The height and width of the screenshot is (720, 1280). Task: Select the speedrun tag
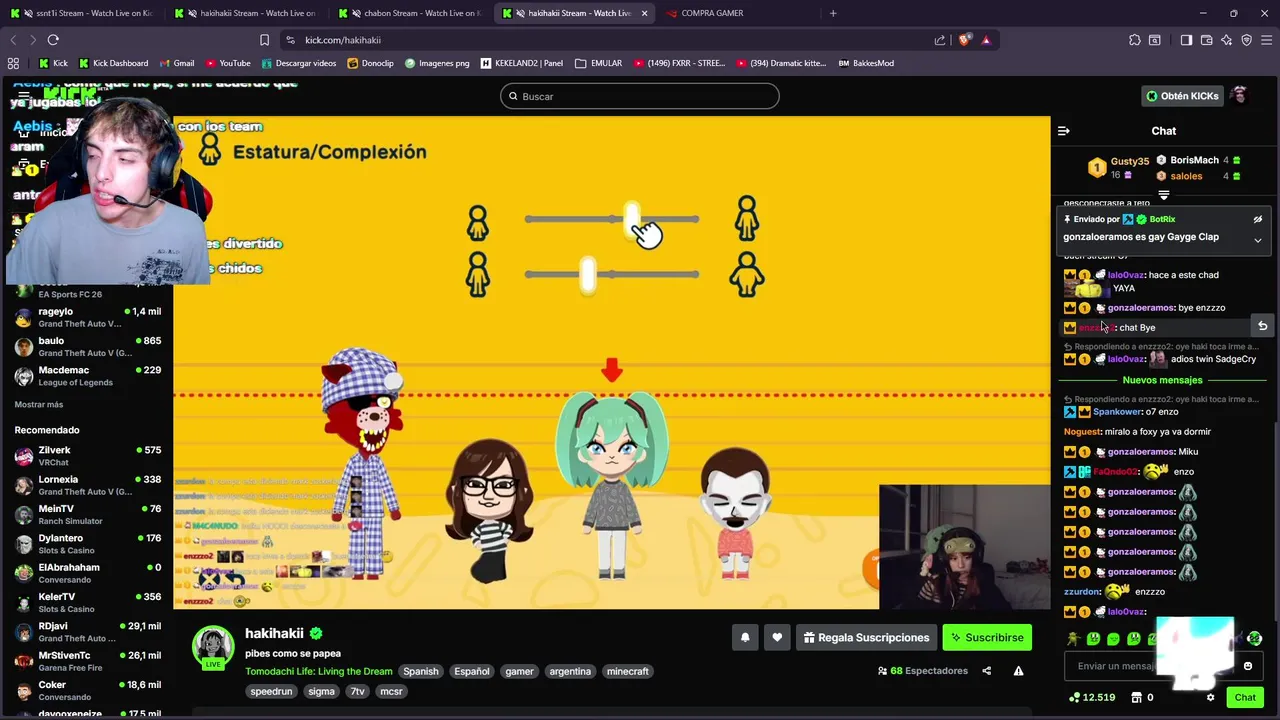coord(271,691)
